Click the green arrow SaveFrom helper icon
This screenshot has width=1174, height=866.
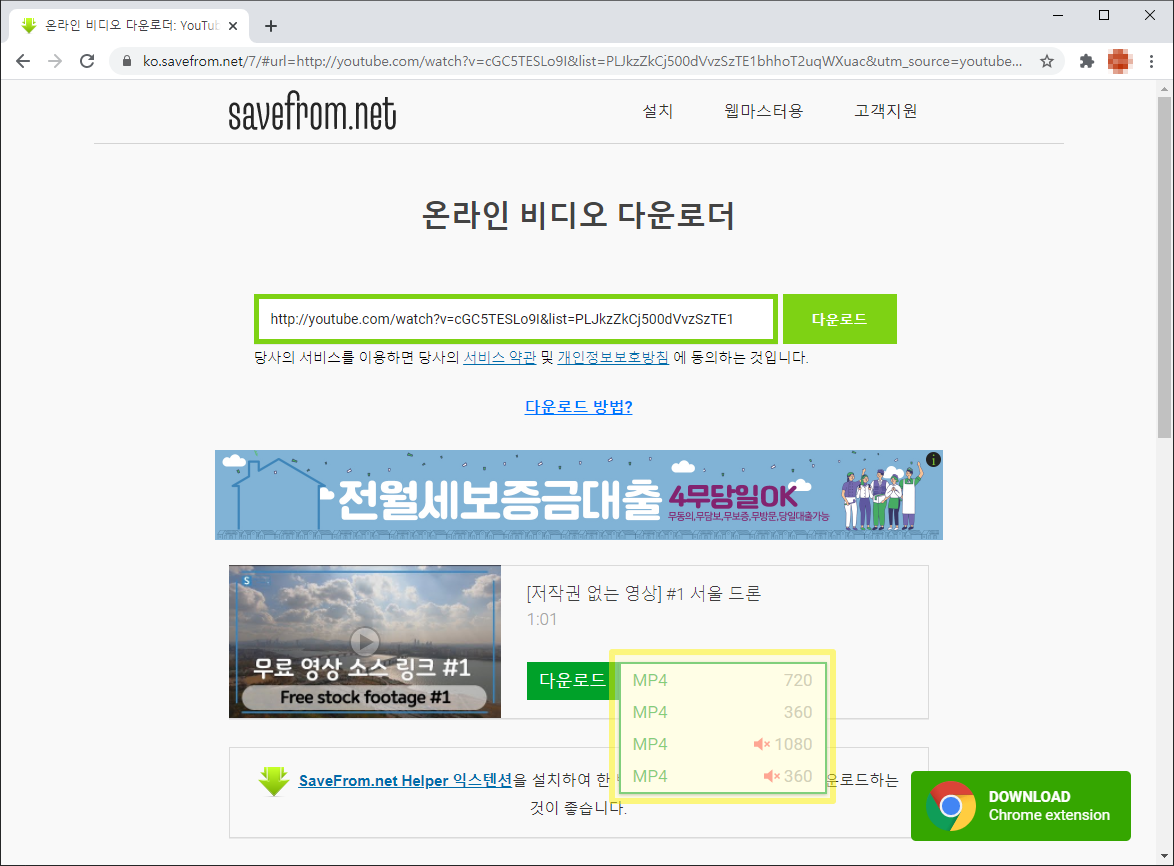coord(274,781)
